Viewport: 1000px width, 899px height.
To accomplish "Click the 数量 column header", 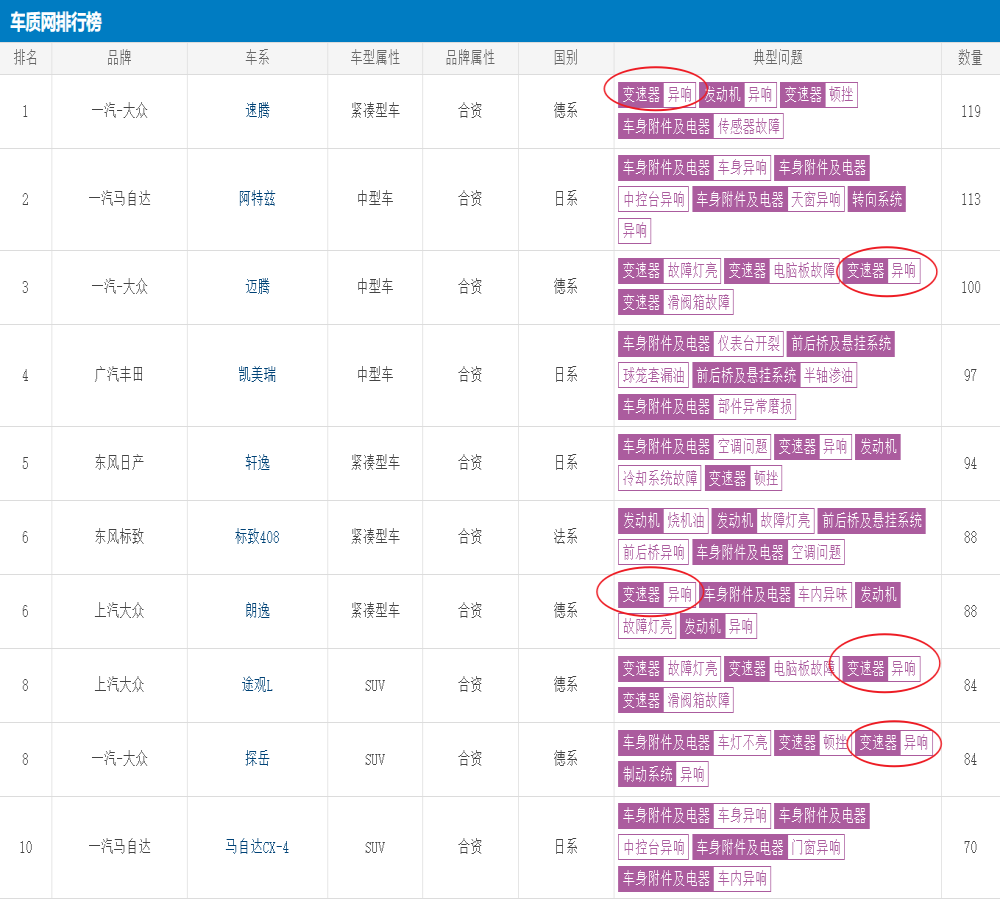I will pyautogui.click(x=970, y=58).
